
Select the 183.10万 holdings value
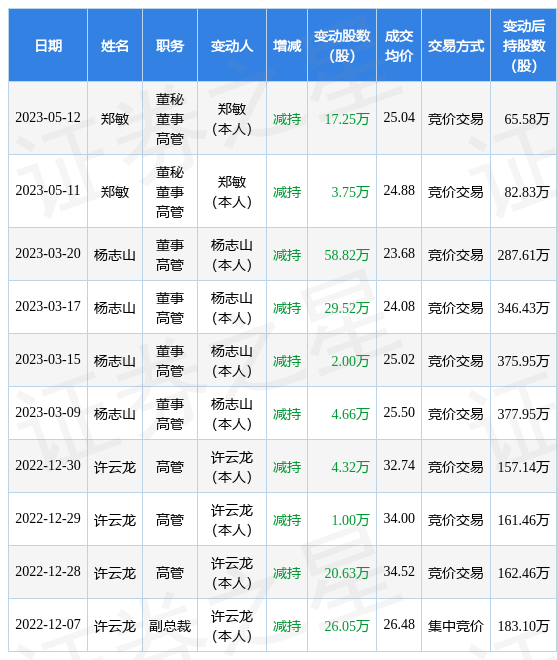523,626
